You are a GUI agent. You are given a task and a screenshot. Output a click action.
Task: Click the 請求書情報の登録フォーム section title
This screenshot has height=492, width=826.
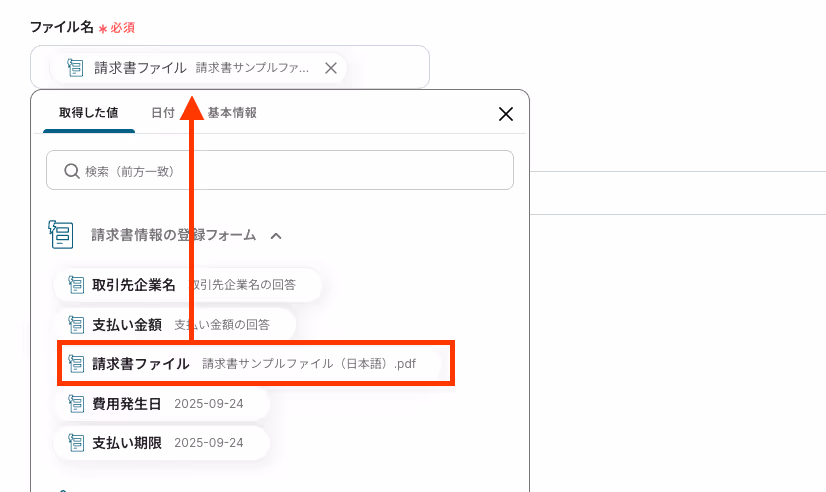[173, 235]
